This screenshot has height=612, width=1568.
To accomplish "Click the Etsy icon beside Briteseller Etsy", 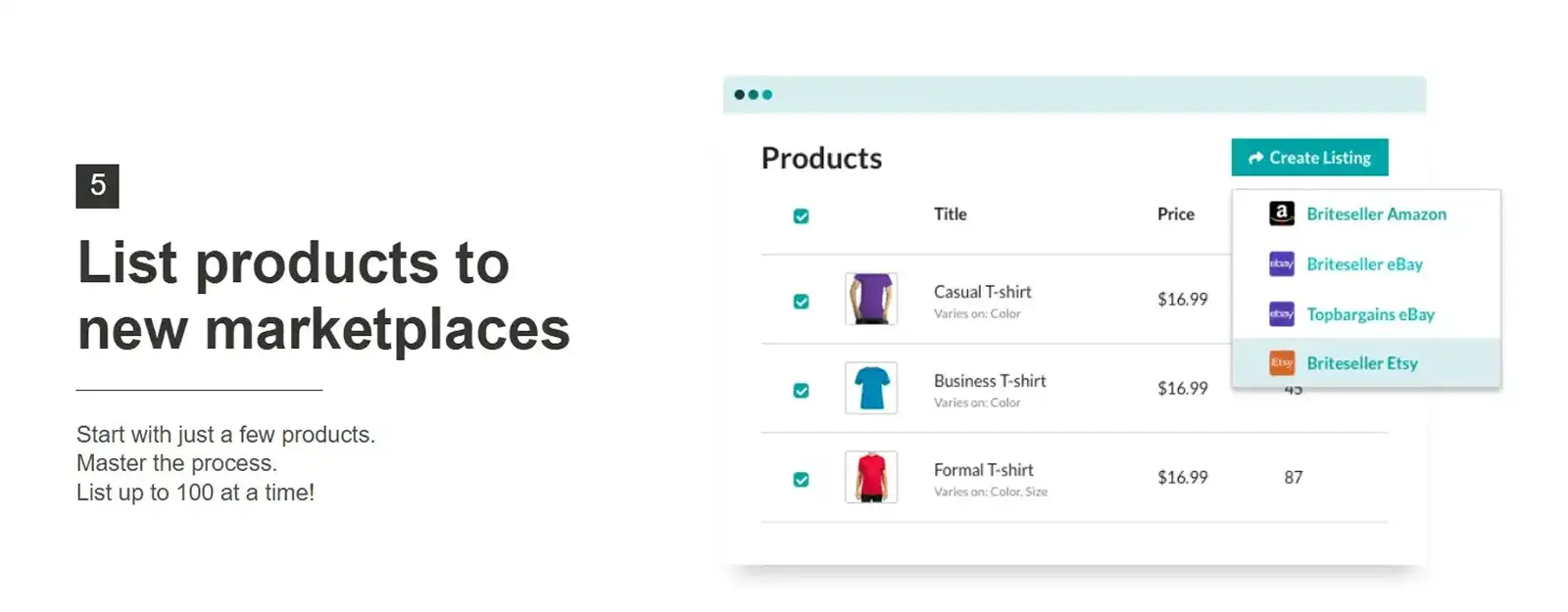I will click(1281, 363).
